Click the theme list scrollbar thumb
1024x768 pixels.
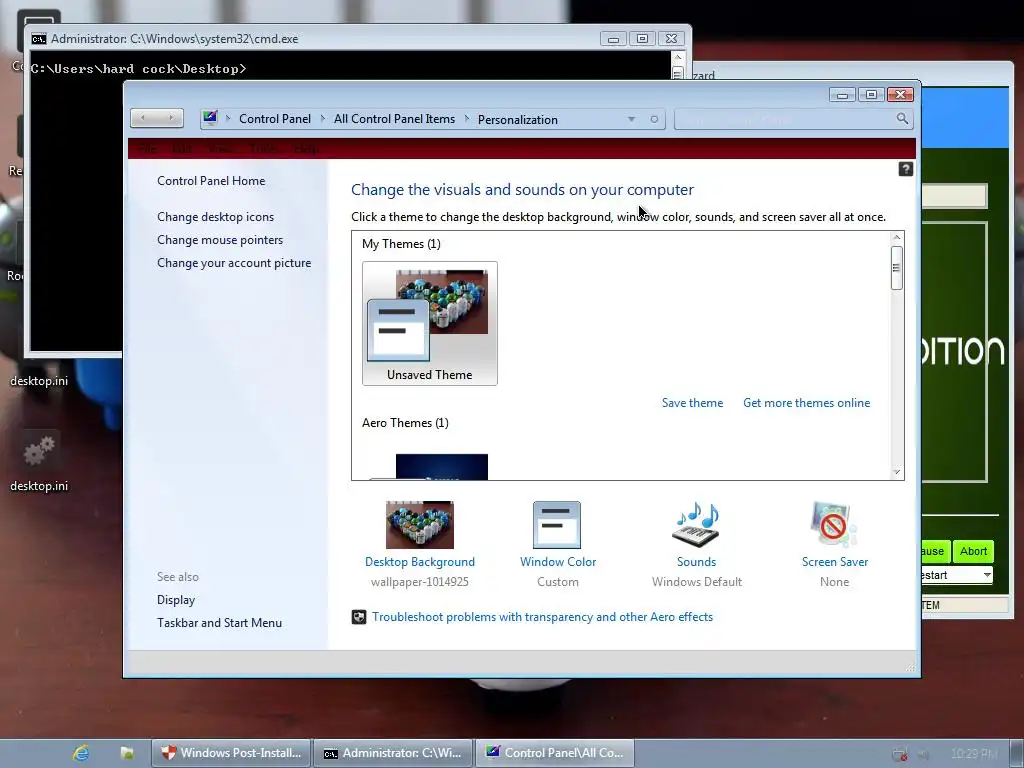pos(897,268)
